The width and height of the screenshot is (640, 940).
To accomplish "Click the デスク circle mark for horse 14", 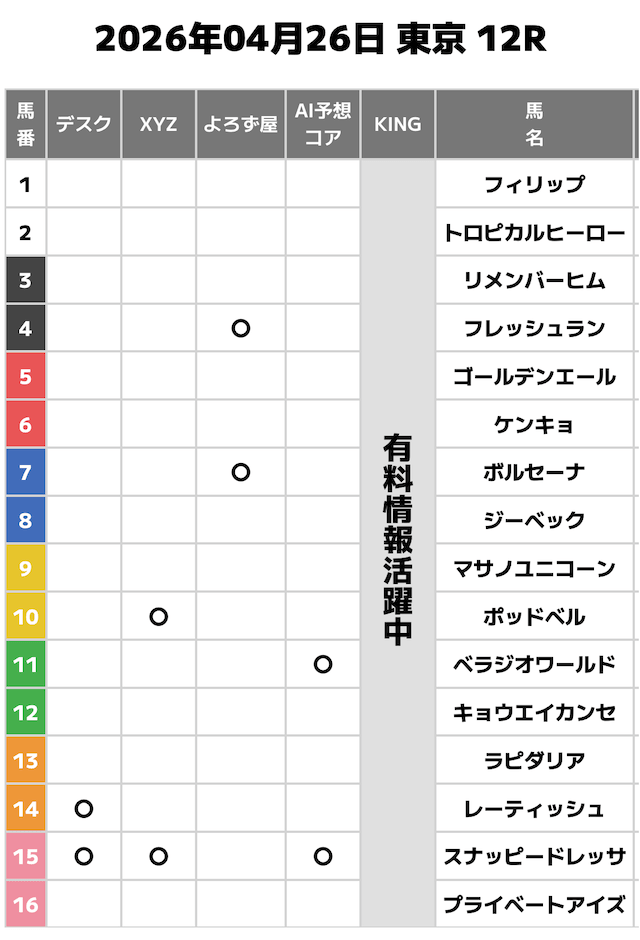I will pos(84,809).
